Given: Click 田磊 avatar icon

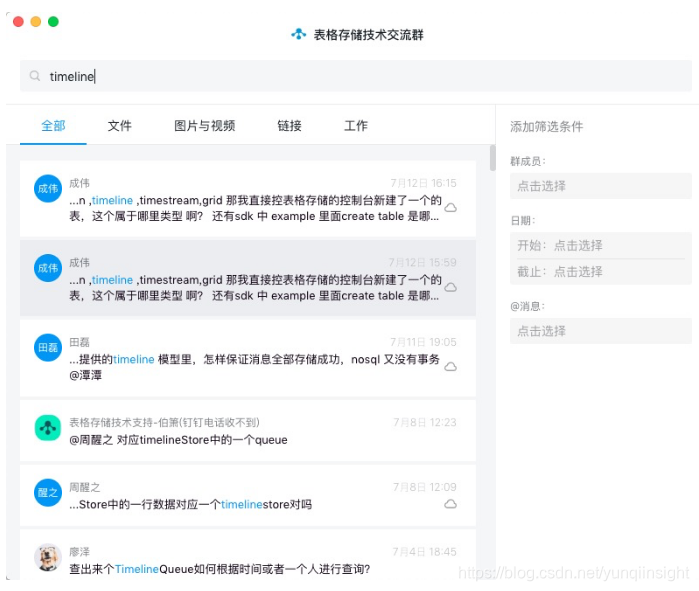Looking at the screenshot, I should 48,347.
